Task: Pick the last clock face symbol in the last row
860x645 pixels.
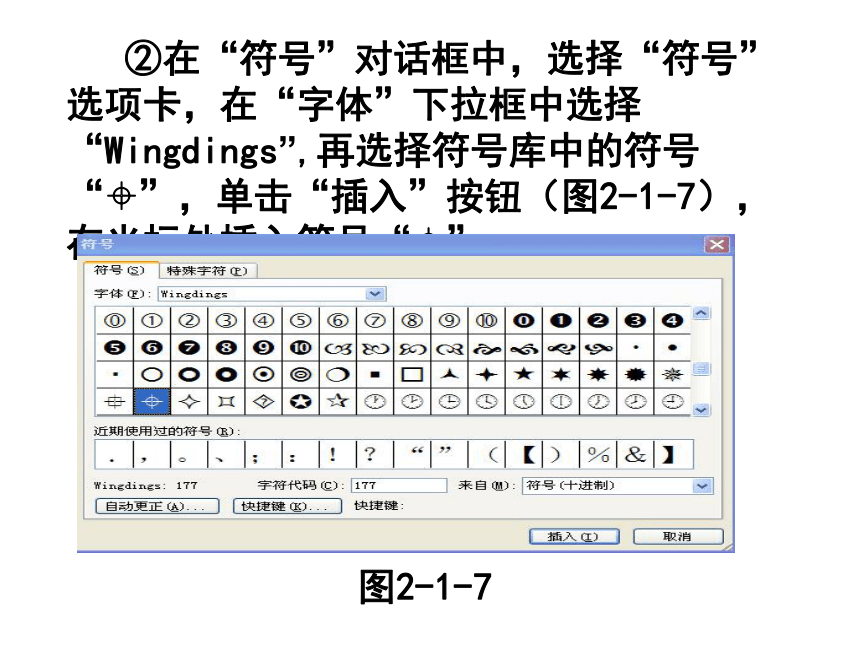Action: pyautogui.click(x=672, y=402)
